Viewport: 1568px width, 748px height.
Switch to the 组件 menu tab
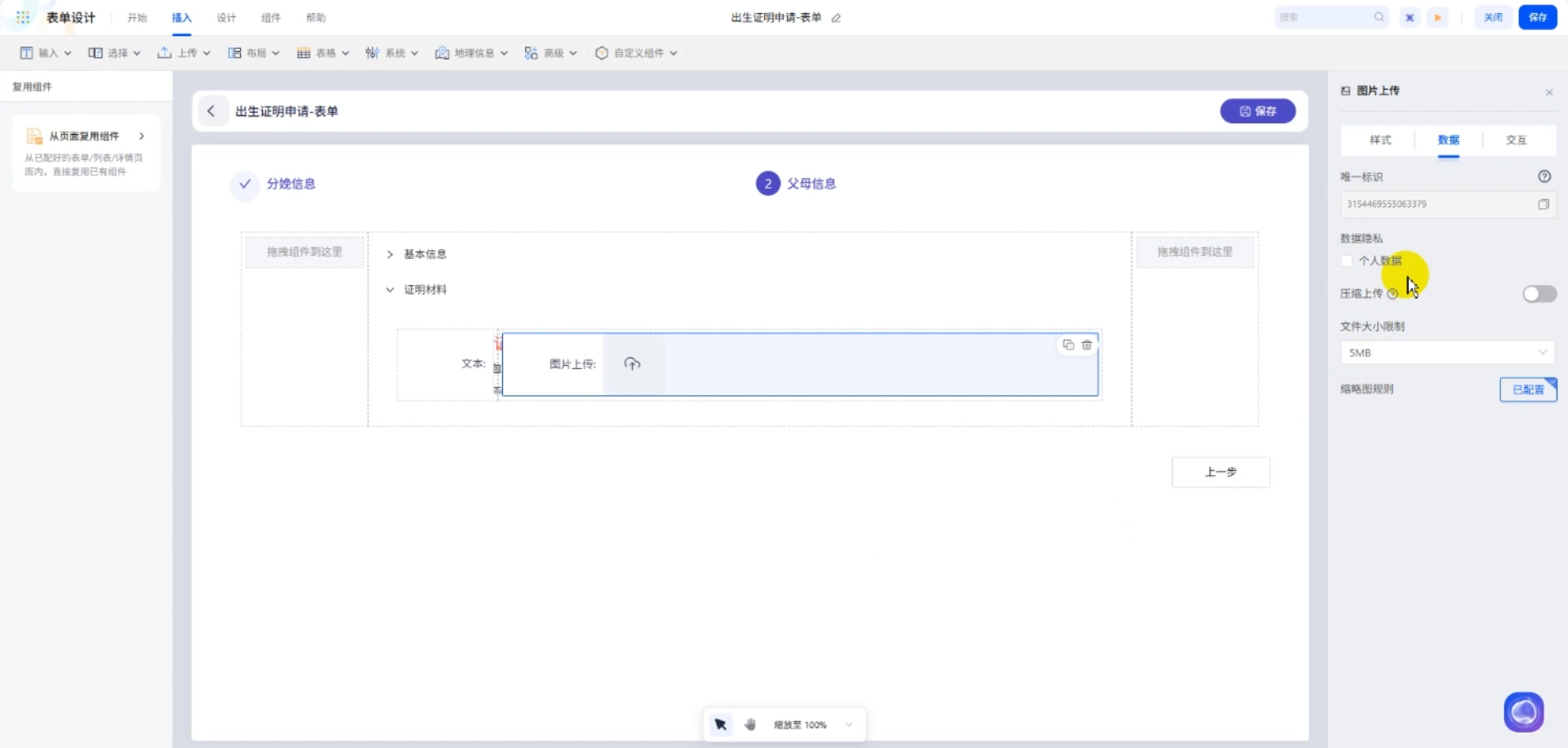[271, 18]
